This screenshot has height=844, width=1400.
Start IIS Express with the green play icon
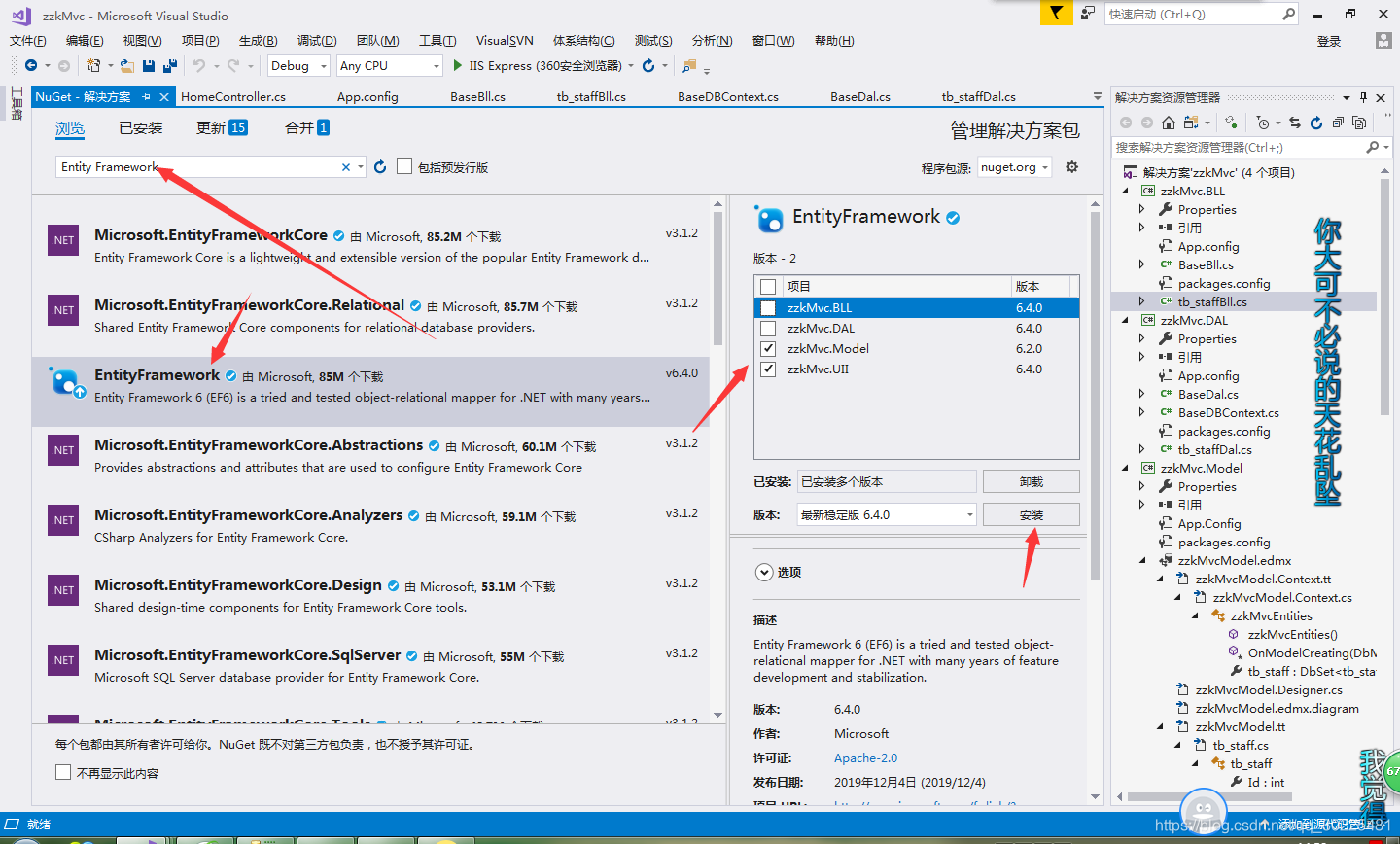click(x=458, y=65)
